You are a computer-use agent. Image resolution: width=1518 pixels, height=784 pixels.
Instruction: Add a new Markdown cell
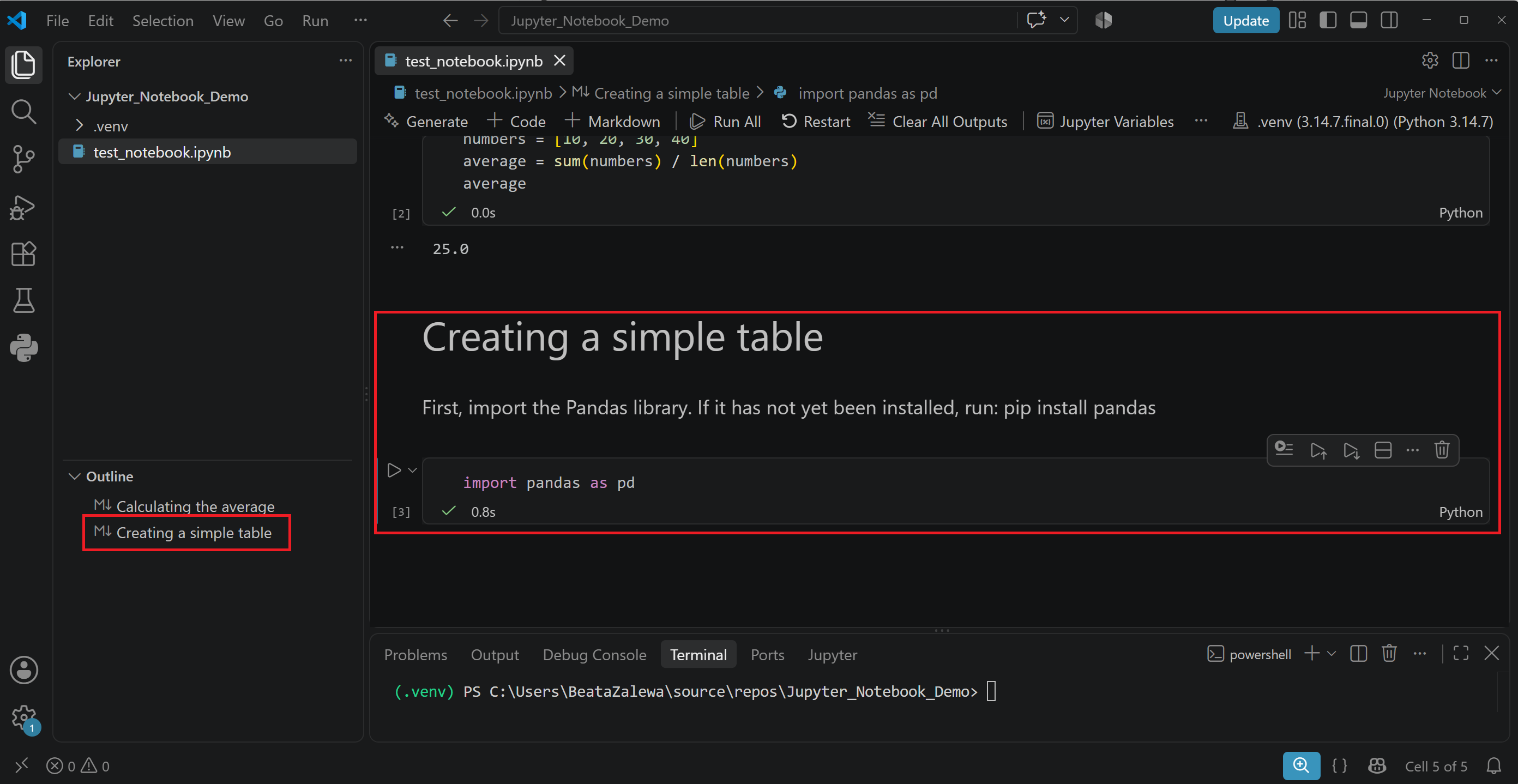[612, 122]
